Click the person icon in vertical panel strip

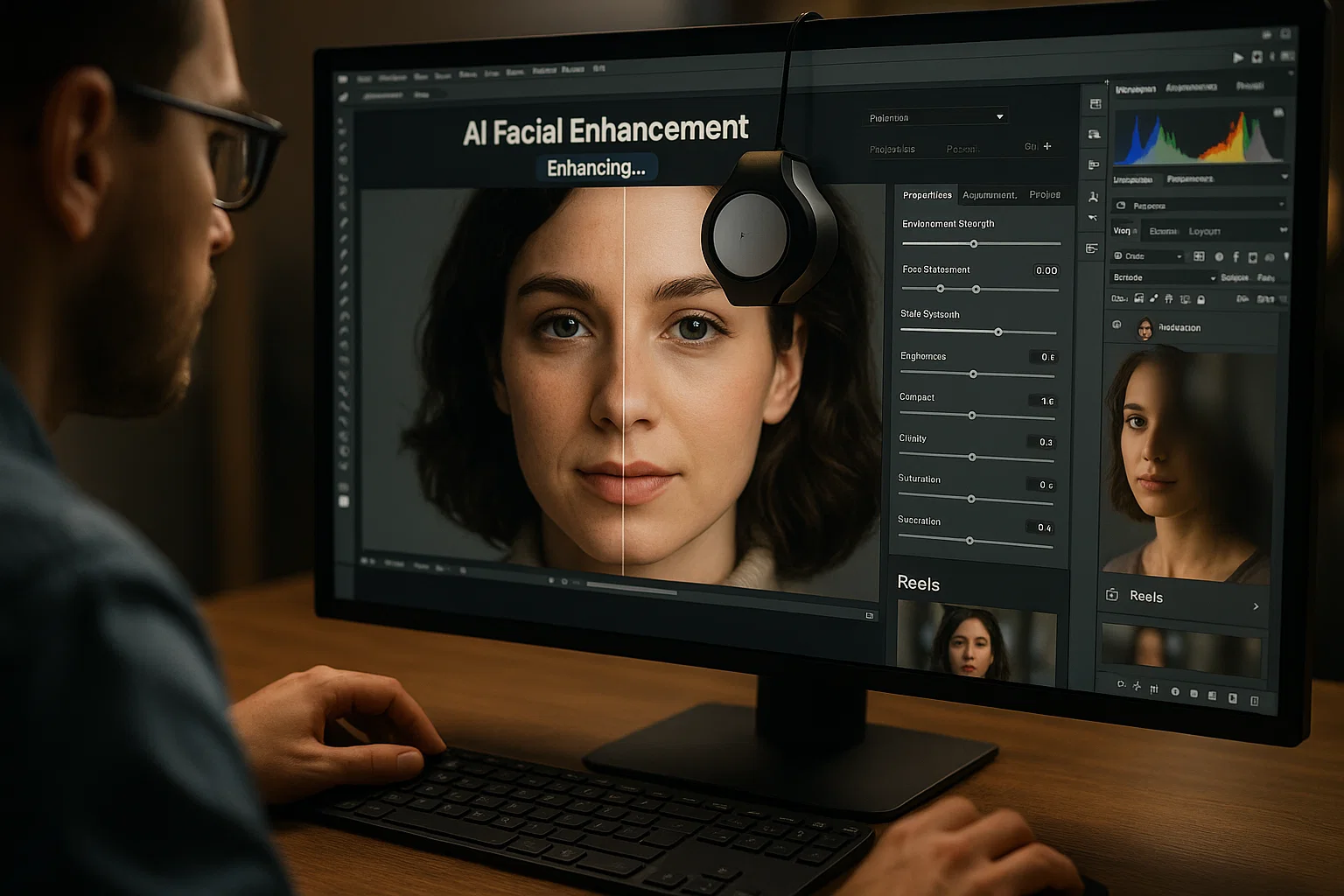click(x=1093, y=198)
